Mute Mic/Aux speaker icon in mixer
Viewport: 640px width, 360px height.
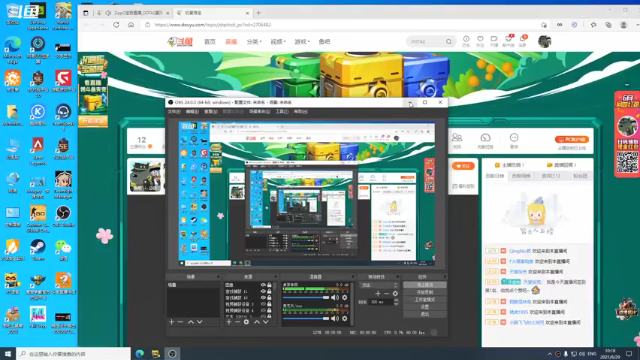[335, 318]
